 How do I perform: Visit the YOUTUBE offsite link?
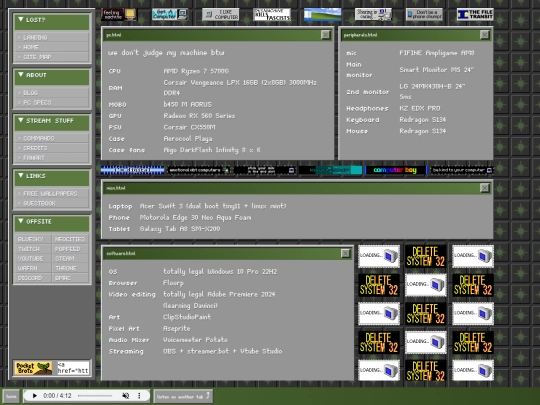pyautogui.click(x=33, y=258)
